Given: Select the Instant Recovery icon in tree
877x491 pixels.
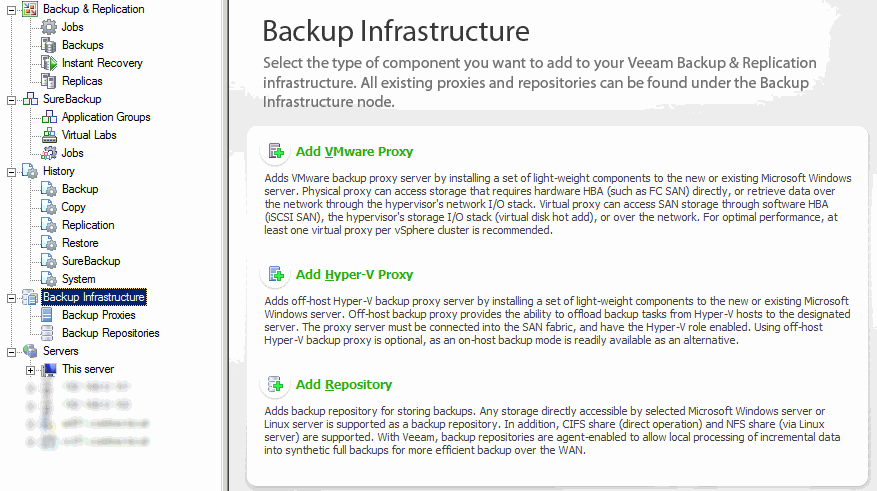Looking at the screenshot, I should 49,63.
